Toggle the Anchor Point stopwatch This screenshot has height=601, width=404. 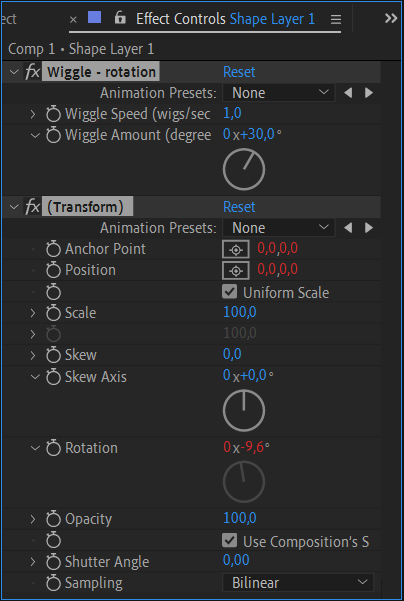point(53,249)
